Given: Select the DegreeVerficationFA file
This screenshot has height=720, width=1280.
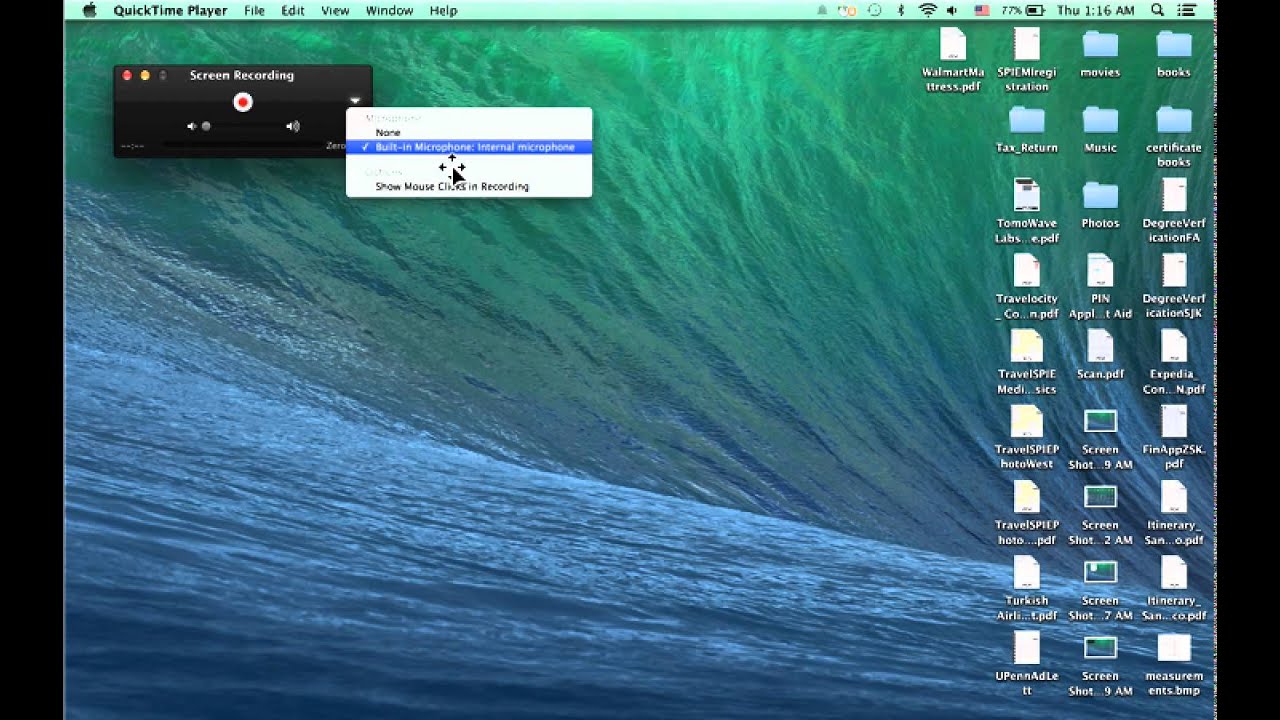Looking at the screenshot, I should tap(1174, 211).
